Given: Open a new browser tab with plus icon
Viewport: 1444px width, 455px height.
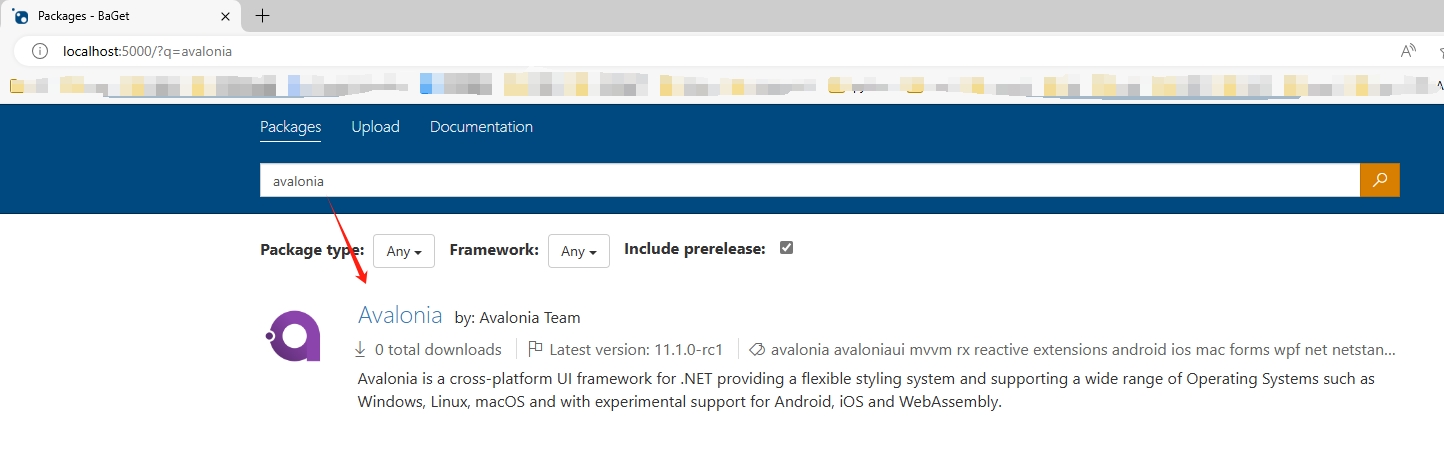Looking at the screenshot, I should (263, 16).
